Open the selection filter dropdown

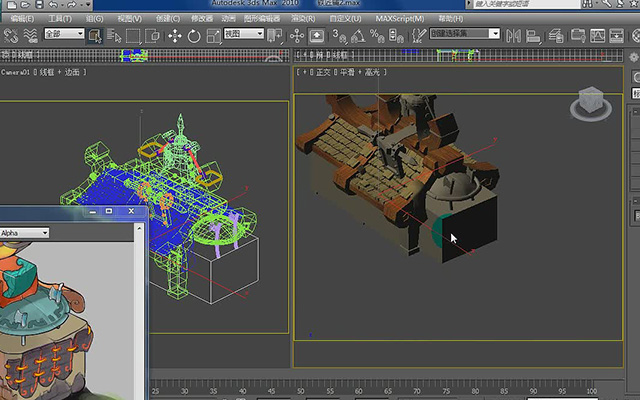64,33
